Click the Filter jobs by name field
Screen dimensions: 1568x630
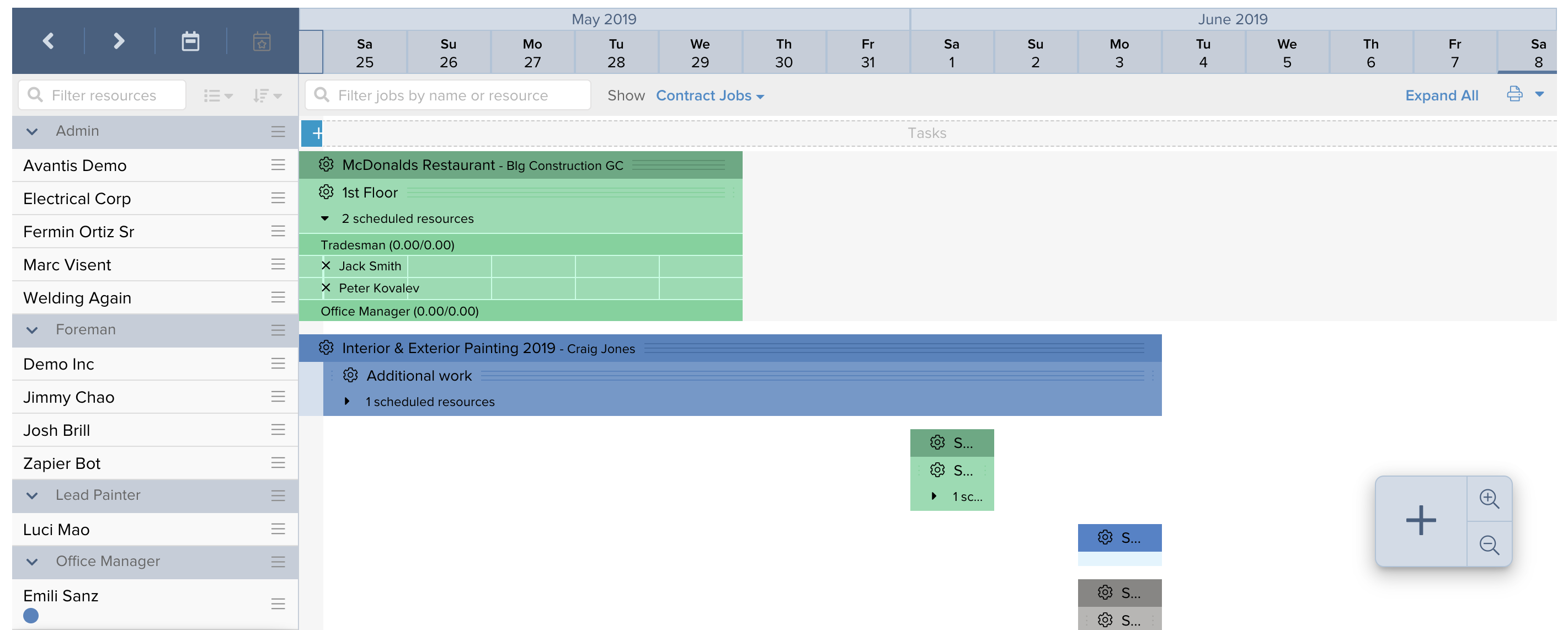(x=448, y=95)
